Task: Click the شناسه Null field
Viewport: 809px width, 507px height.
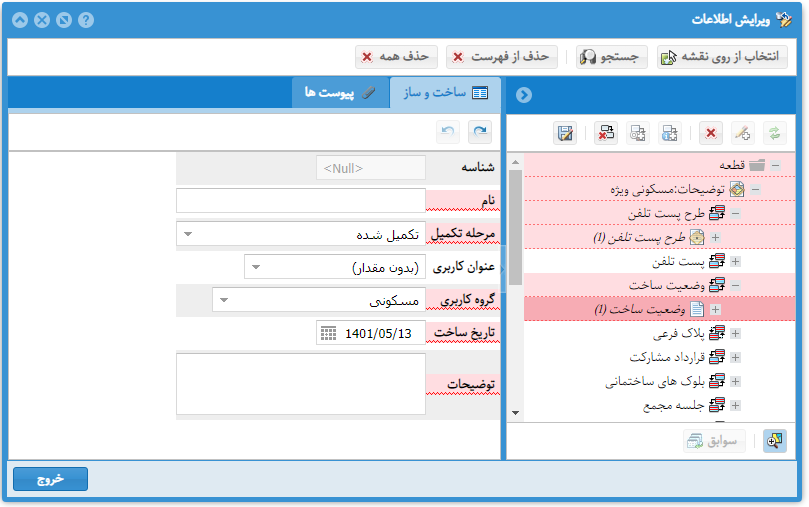Action: (371, 168)
